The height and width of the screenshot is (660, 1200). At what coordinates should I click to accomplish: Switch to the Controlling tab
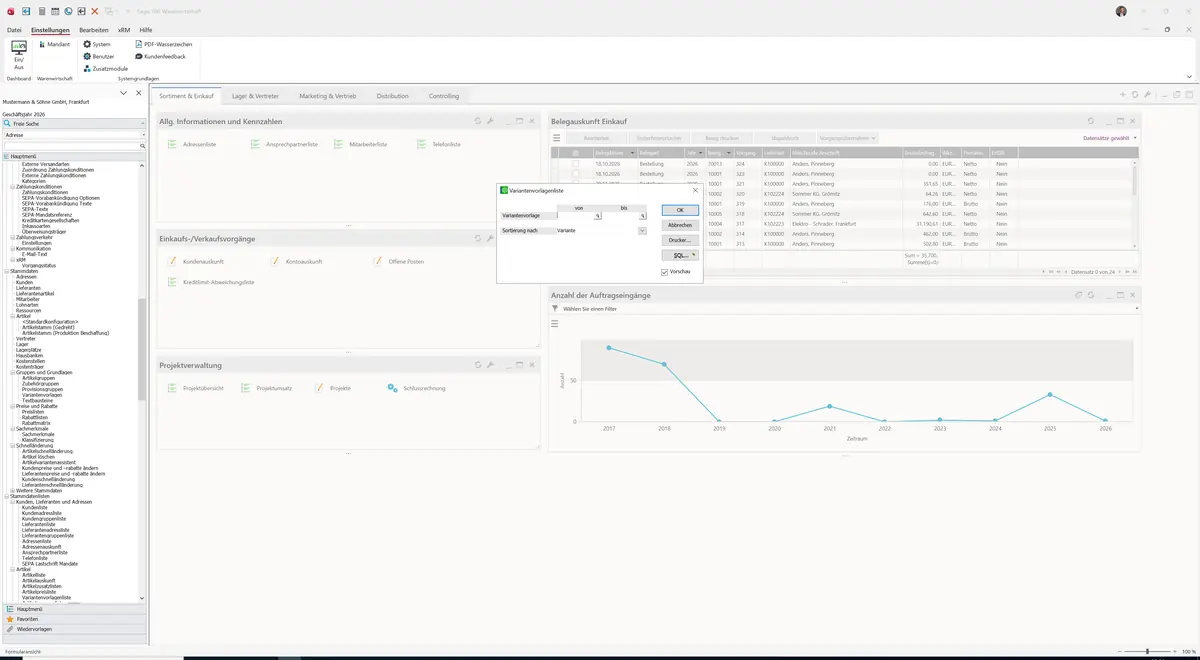click(444, 96)
